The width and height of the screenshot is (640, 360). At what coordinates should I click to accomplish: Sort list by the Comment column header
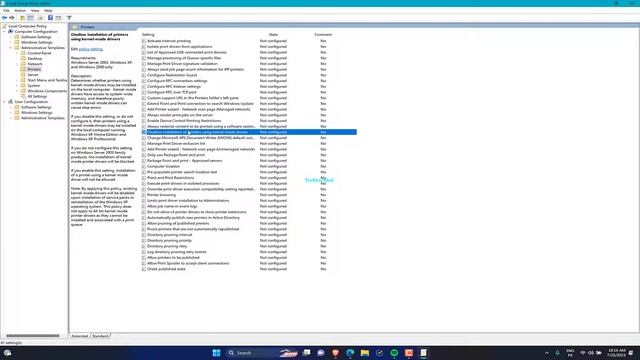323,35
